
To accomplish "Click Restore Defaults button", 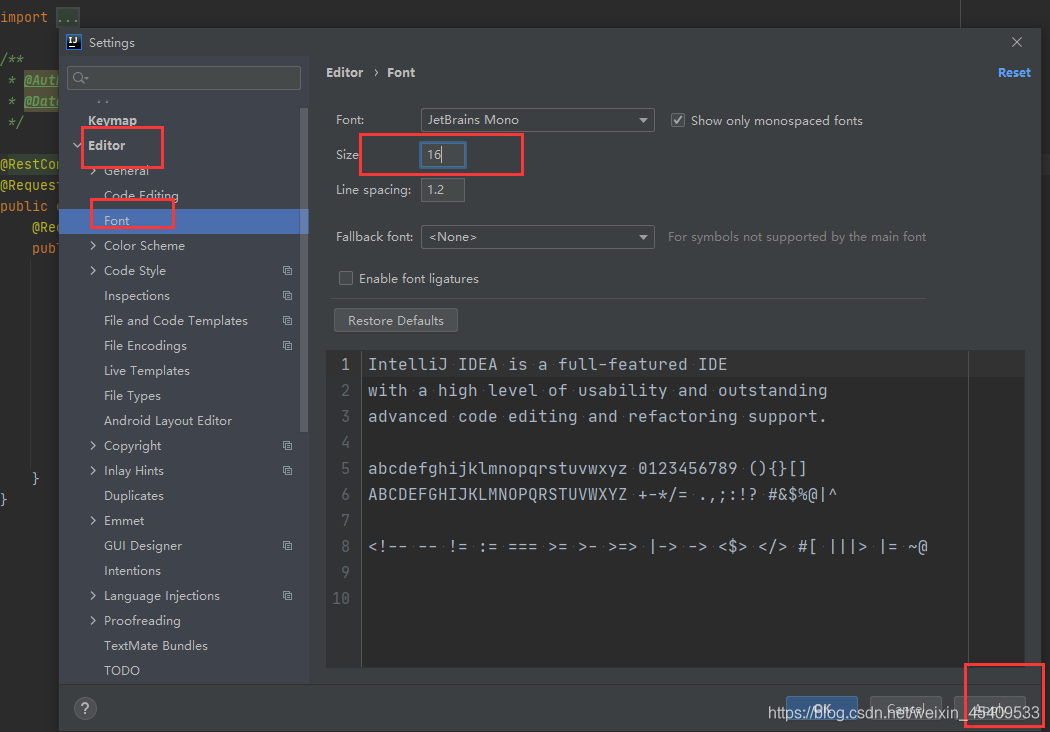I will tap(396, 320).
